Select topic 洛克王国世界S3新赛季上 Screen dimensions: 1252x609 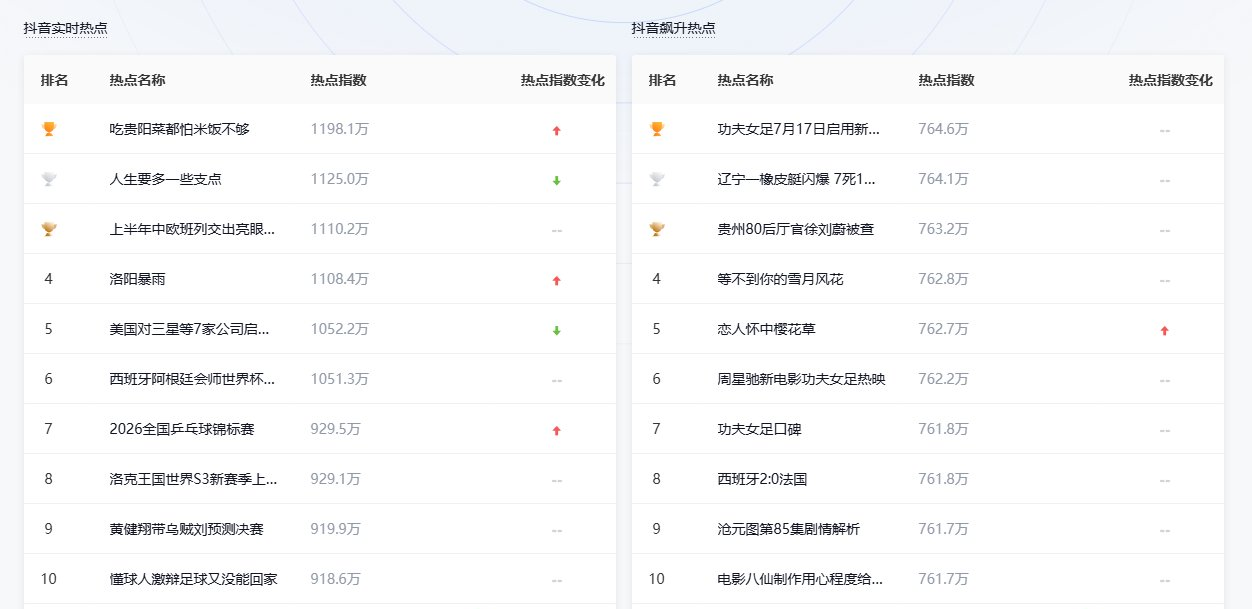pos(193,479)
